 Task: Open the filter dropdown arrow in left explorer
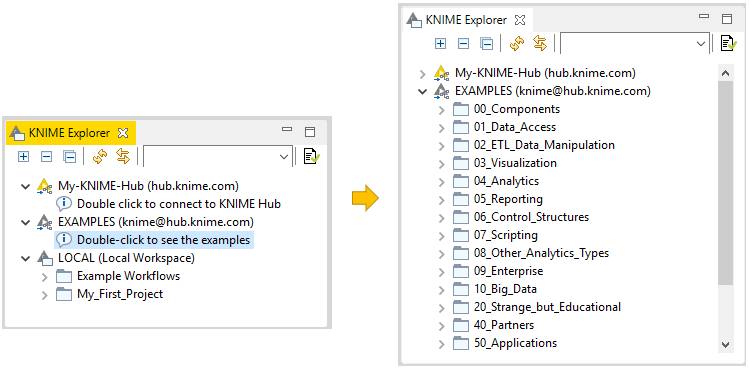(x=284, y=157)
